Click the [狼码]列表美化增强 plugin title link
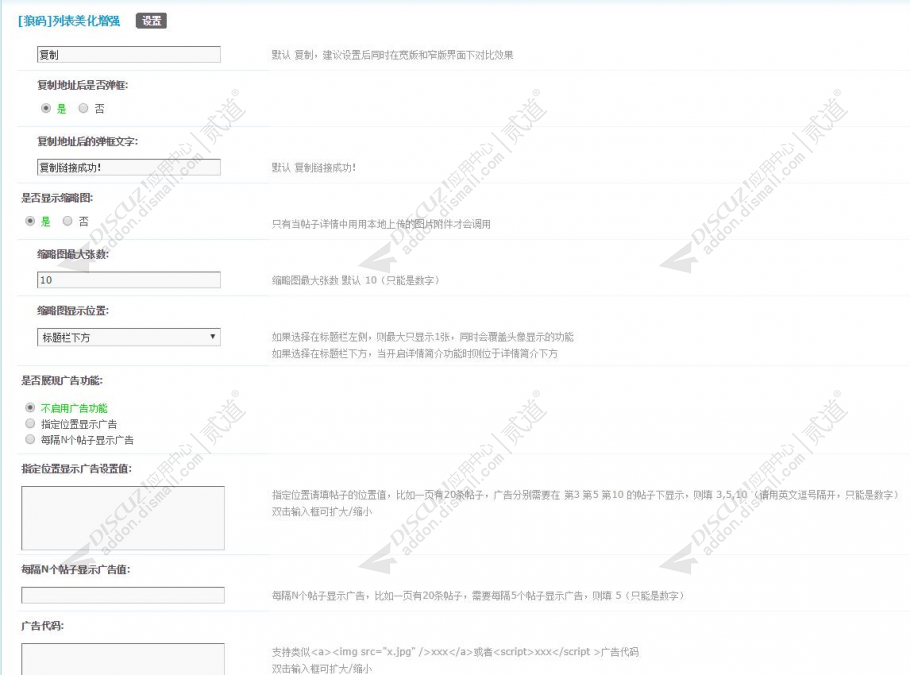Viewport: 910px width, 675px height. coord(69,21)
